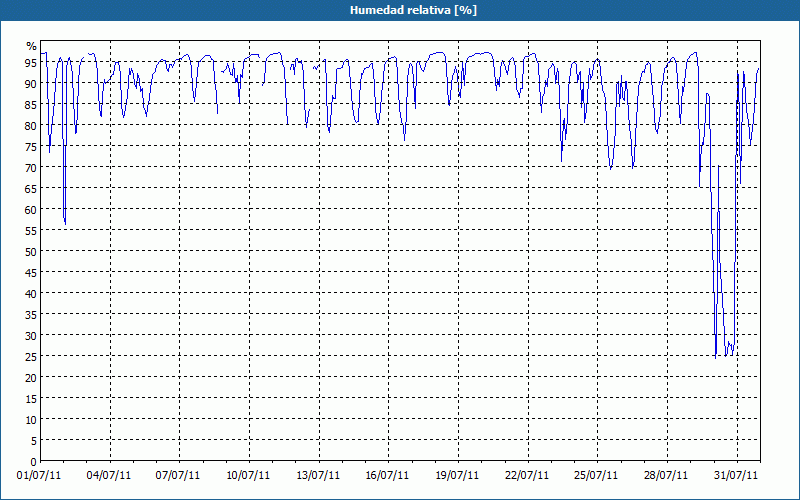800x500 pixels.
Task: Click the 'Humedad relativa [%]' chart title
Action: tap(413, 10)
